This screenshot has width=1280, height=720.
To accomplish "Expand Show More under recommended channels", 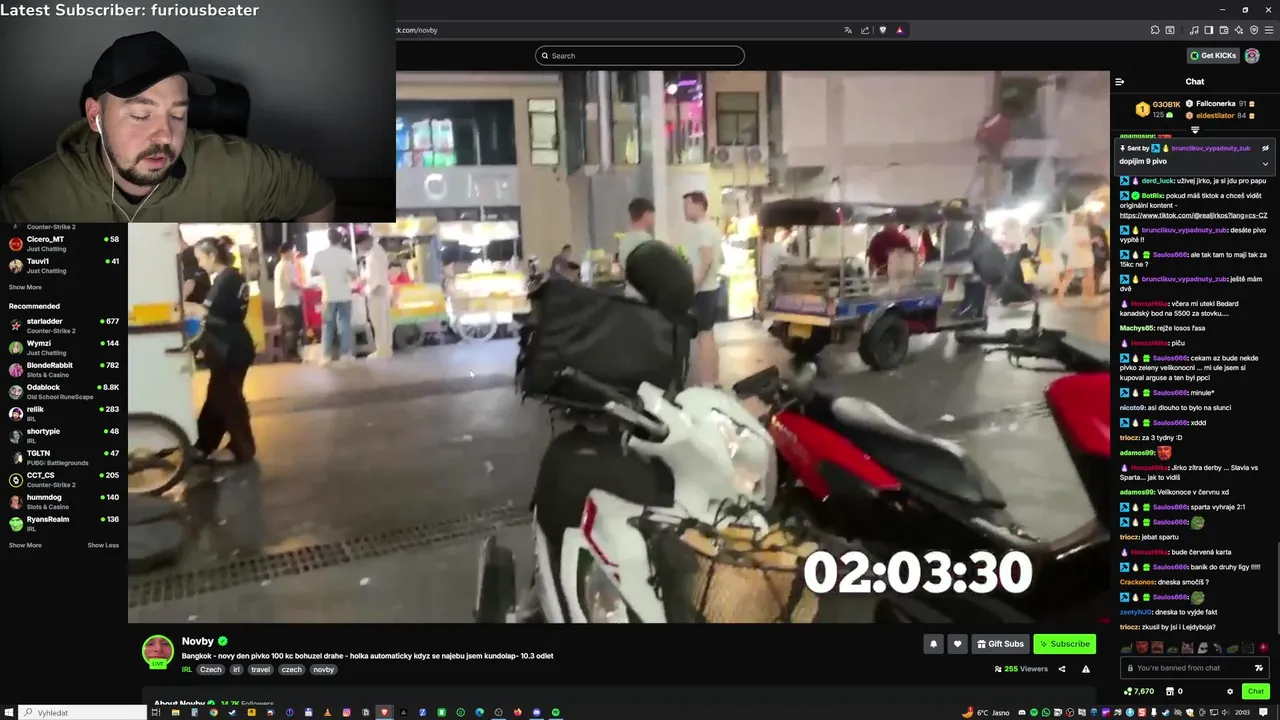I will coord(25,545).
